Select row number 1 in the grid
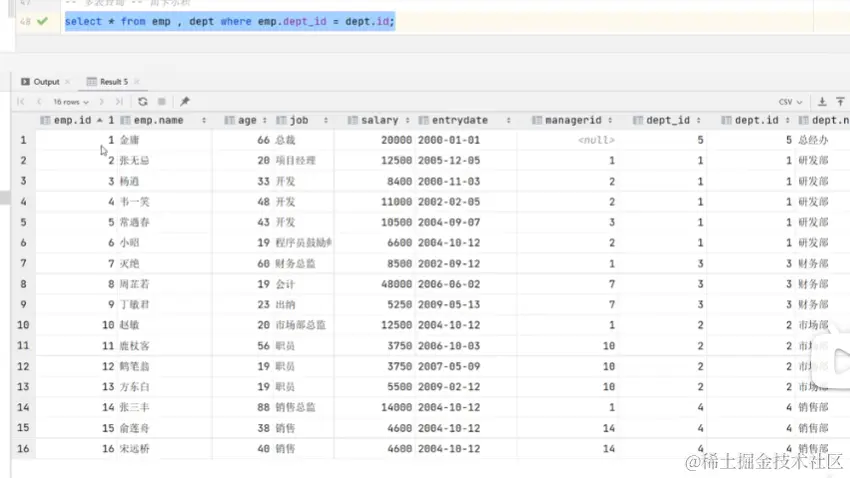 [x=23, y=140]
